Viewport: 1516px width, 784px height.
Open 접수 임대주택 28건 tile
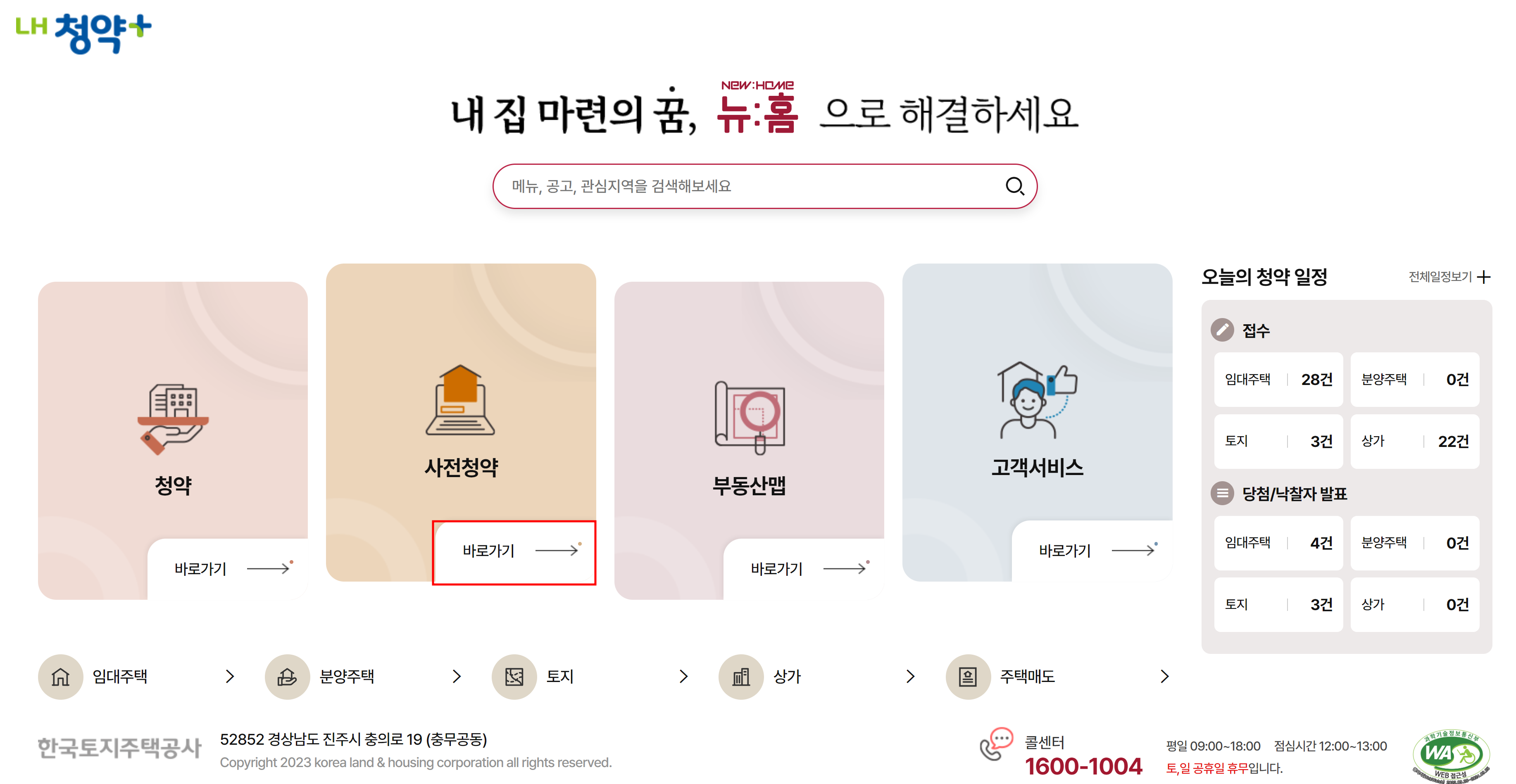(x=1278, y=379)
